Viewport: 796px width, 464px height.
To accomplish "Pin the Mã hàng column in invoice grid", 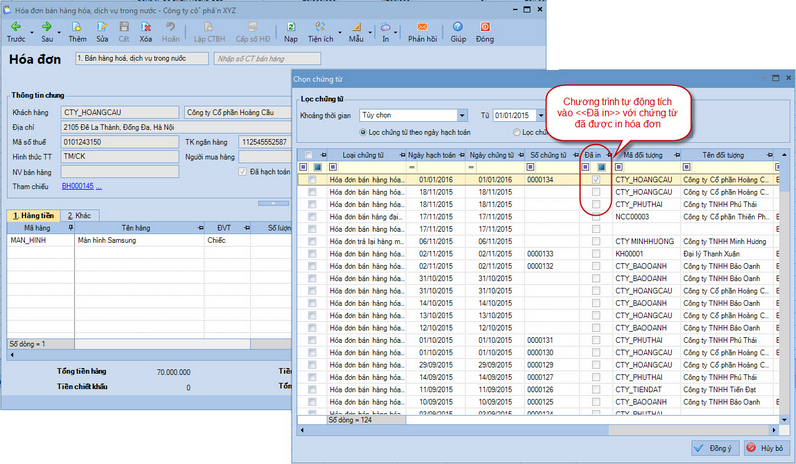I will [x=71, y=228].
